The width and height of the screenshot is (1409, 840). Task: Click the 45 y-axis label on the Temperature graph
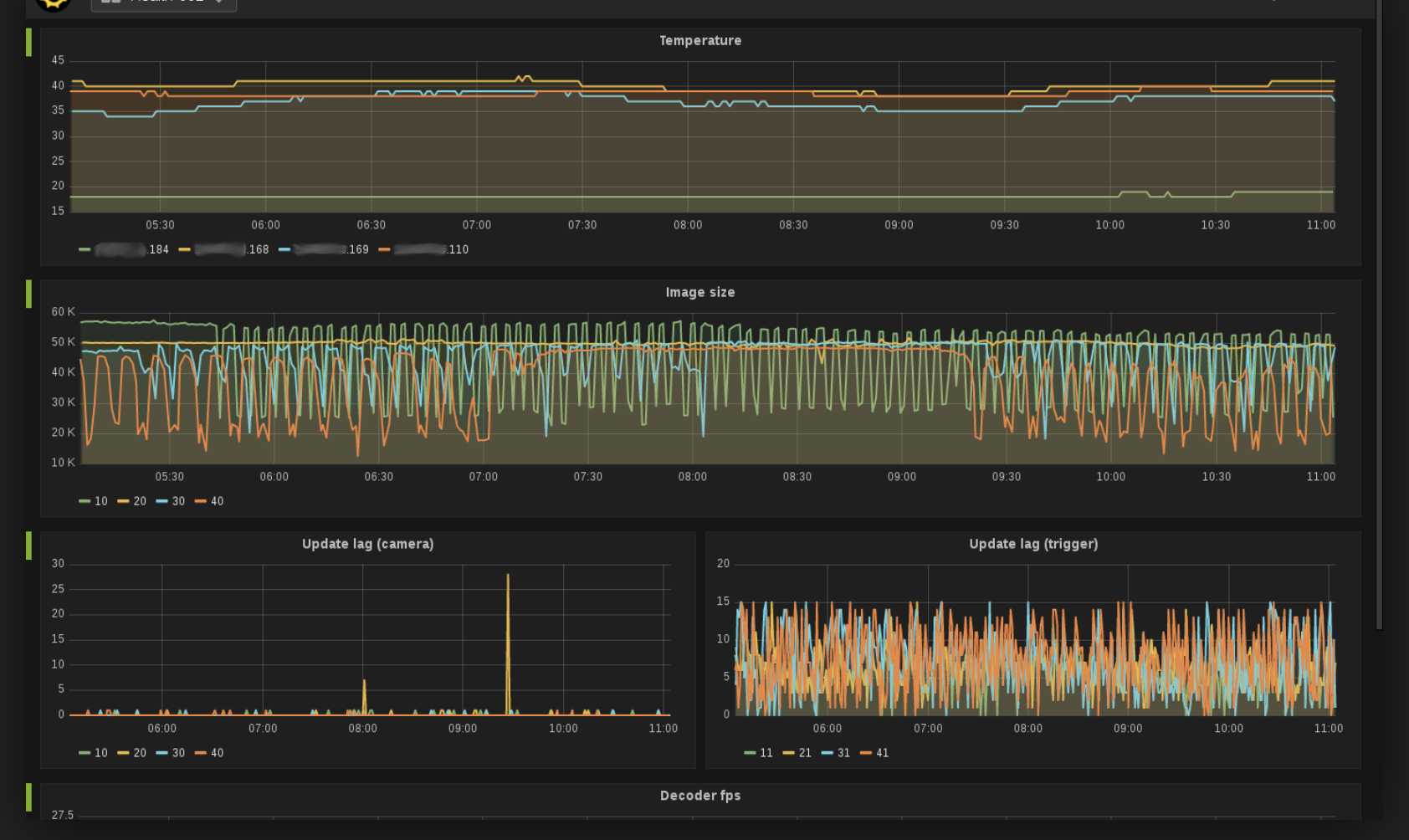point(58,60)
